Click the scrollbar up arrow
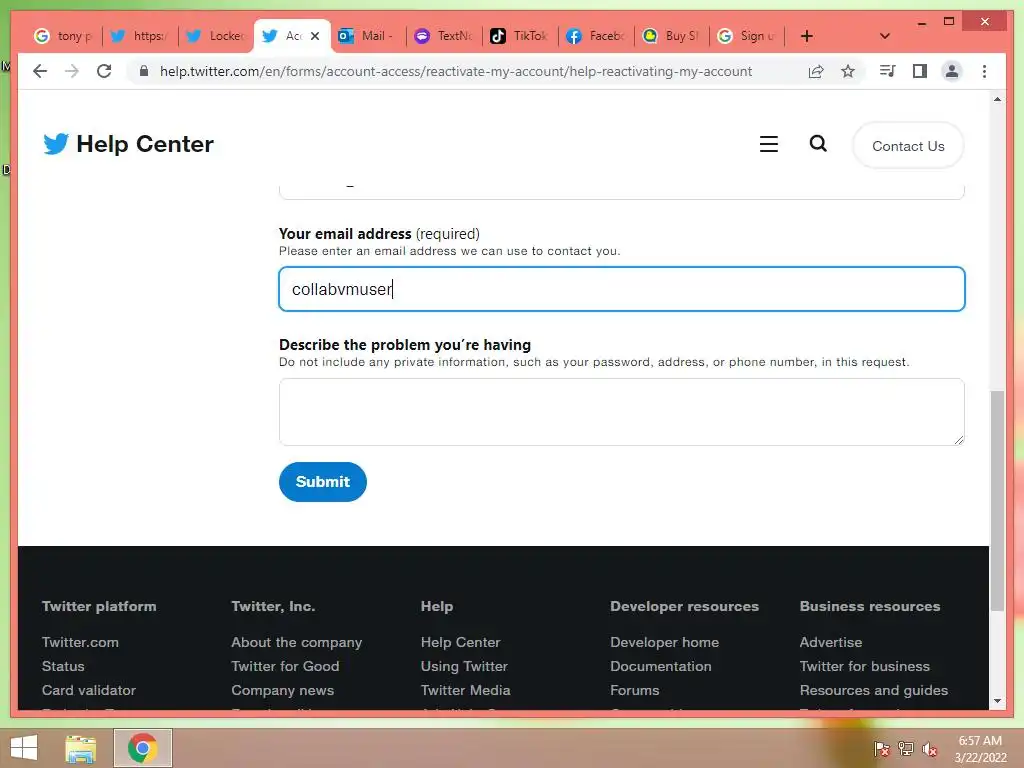The height and width of the screenshot is (768, 1024). point(997,99)
